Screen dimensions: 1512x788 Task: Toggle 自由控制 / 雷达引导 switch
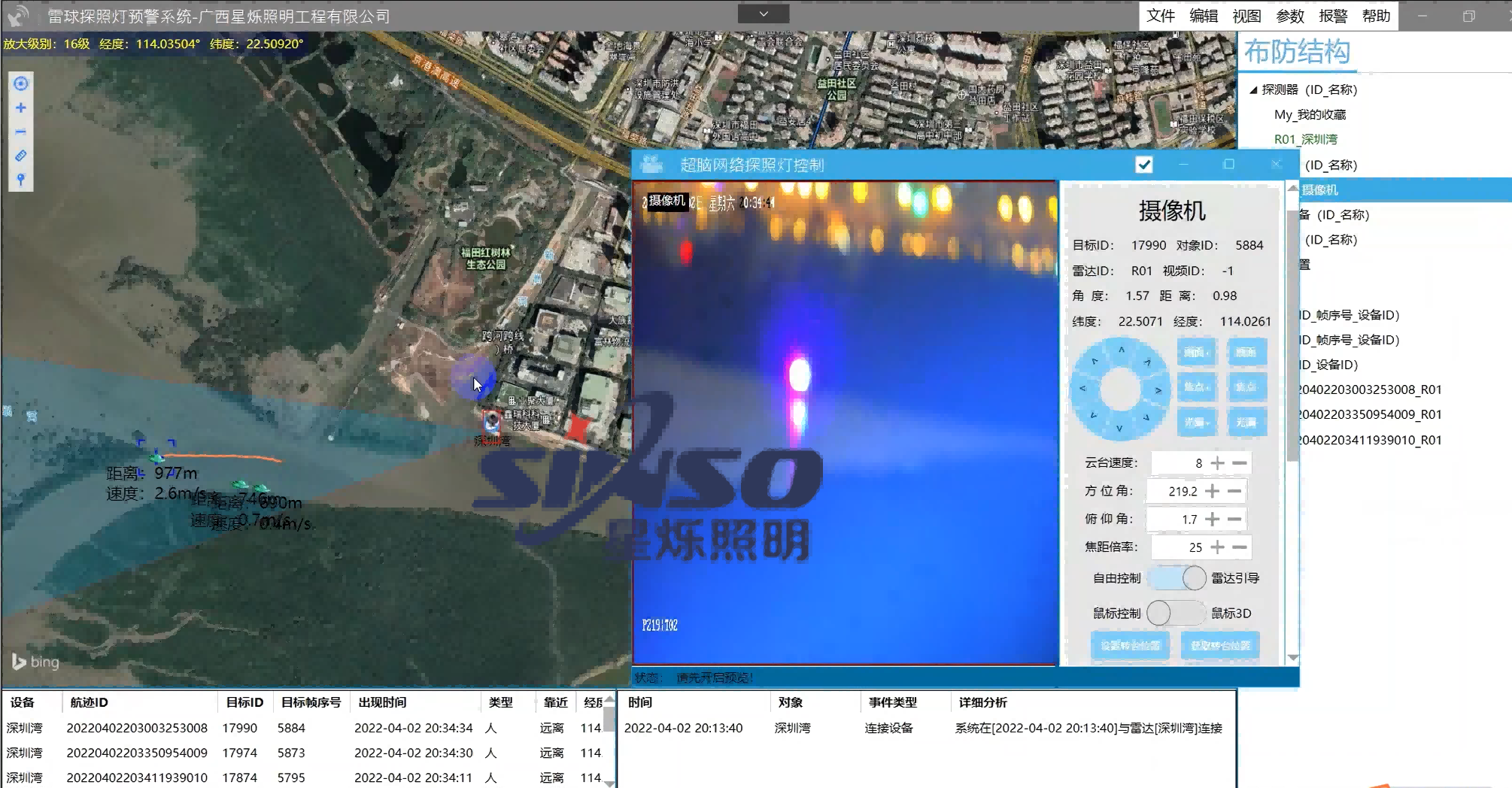[x=1177, y=578]
